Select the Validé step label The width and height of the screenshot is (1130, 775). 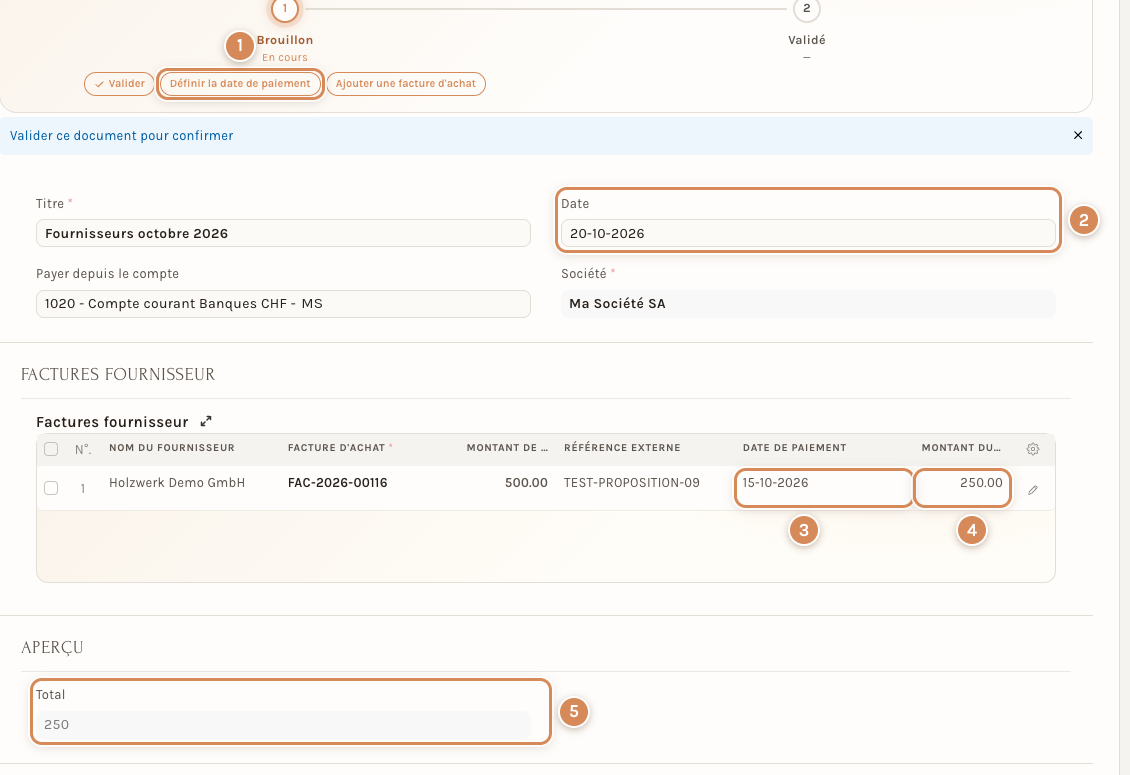point(806,40)
